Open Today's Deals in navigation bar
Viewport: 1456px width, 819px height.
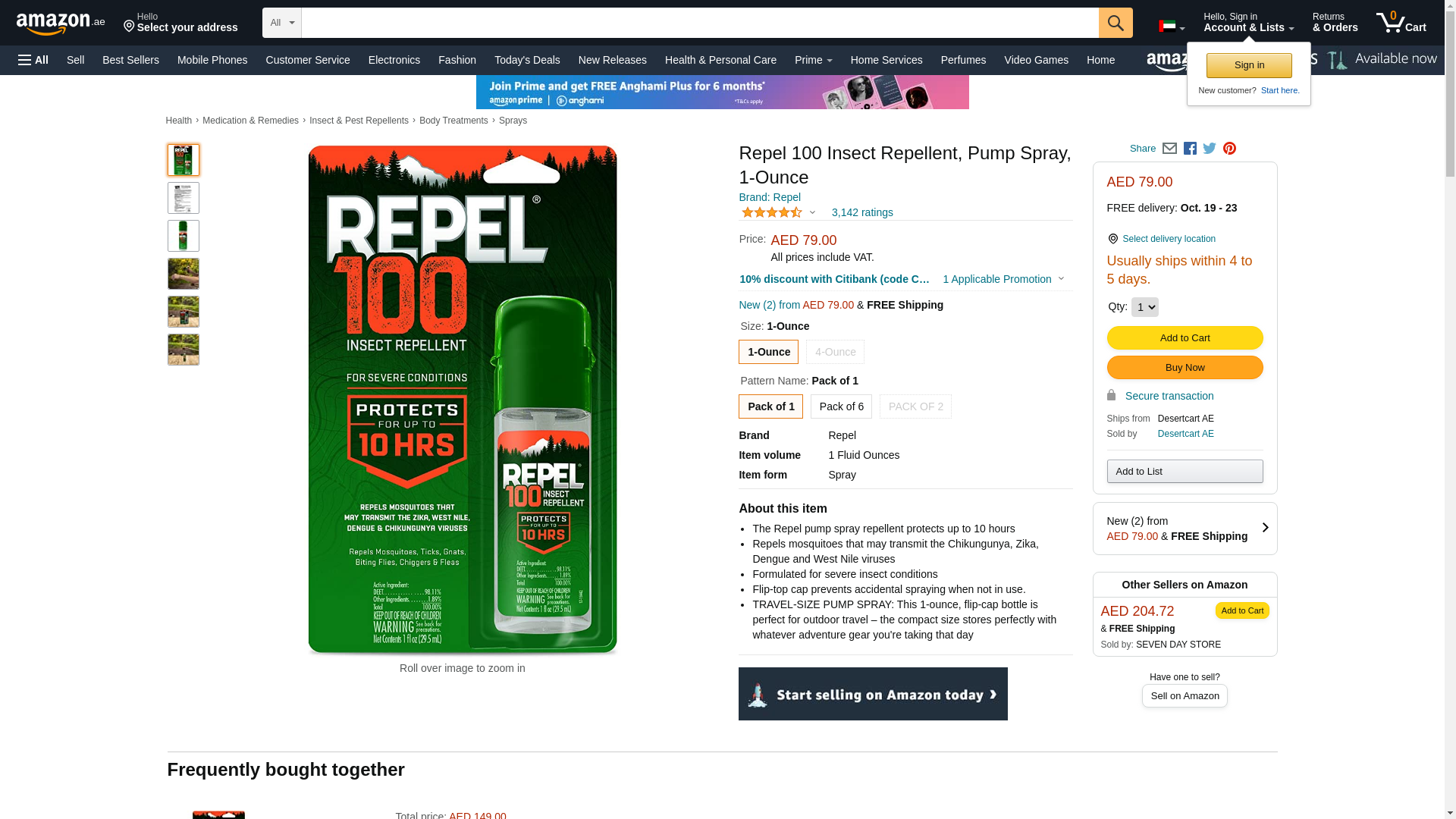tap(527, 60)
